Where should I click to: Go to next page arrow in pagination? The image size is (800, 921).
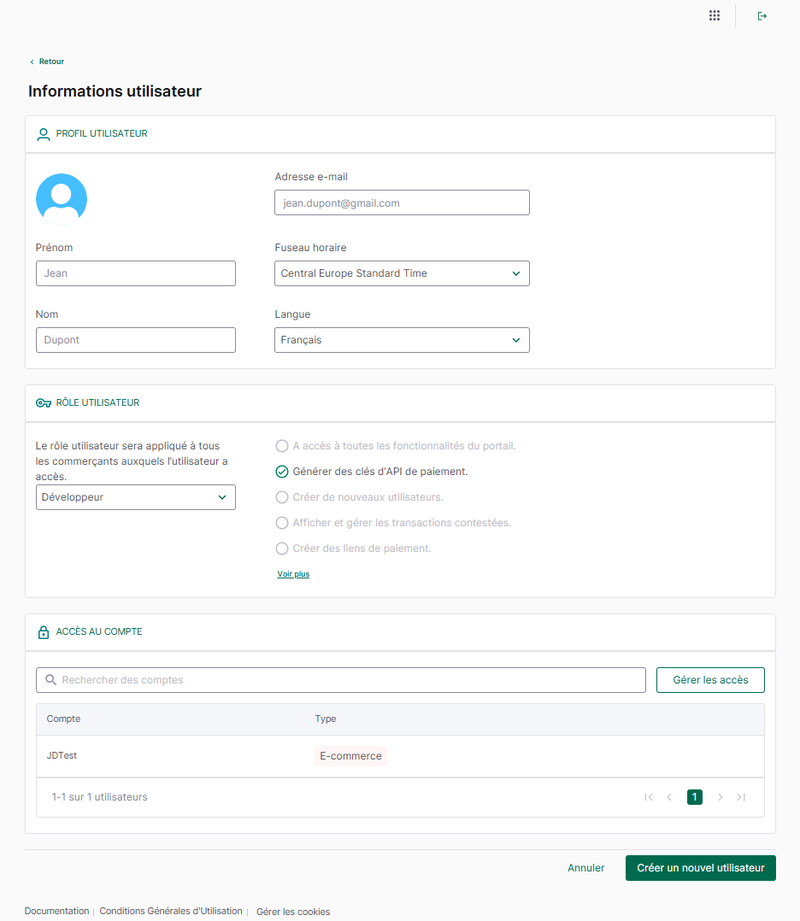(x=719, y=797)
